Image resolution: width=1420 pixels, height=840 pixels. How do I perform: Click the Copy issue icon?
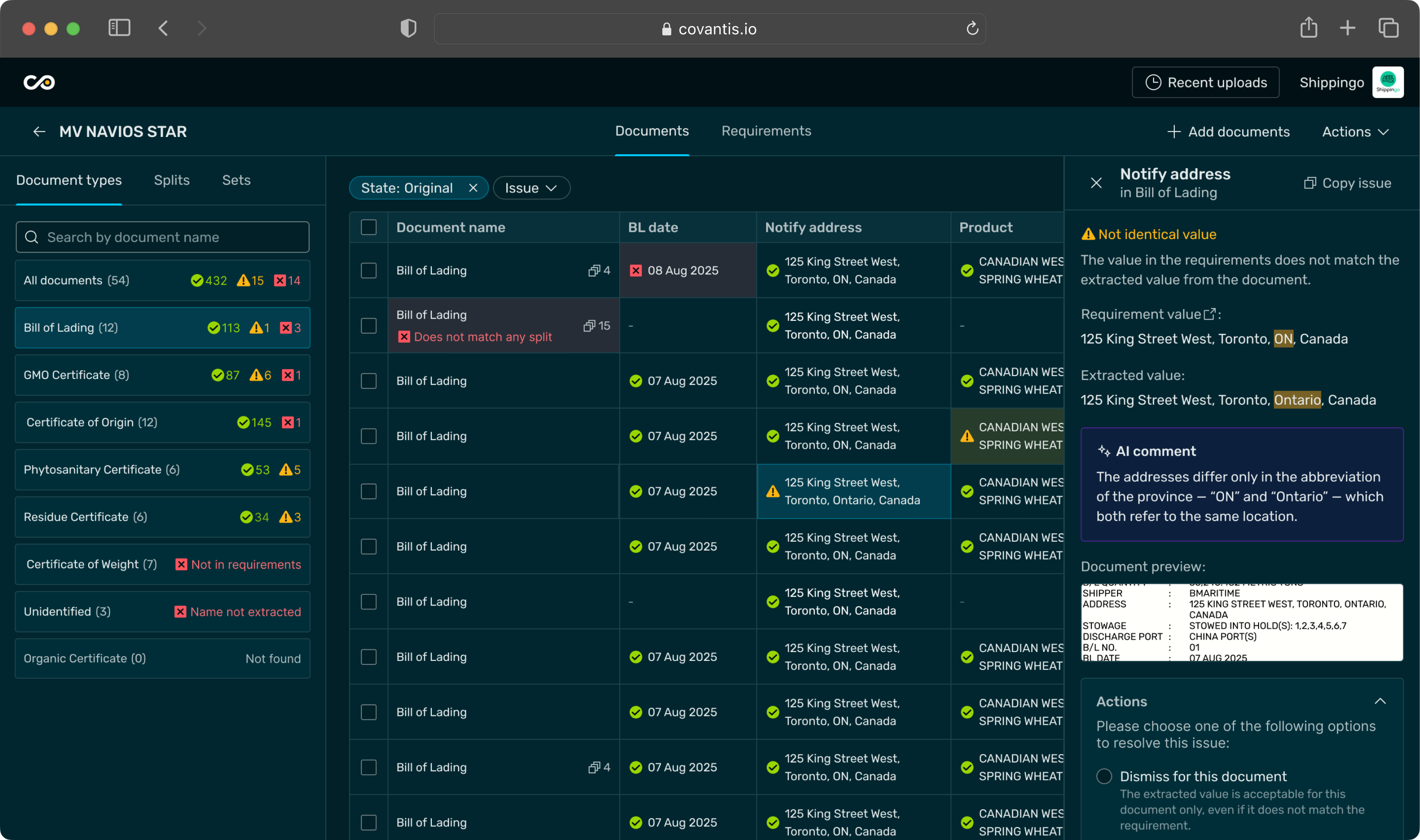[x=1309, y=183]
